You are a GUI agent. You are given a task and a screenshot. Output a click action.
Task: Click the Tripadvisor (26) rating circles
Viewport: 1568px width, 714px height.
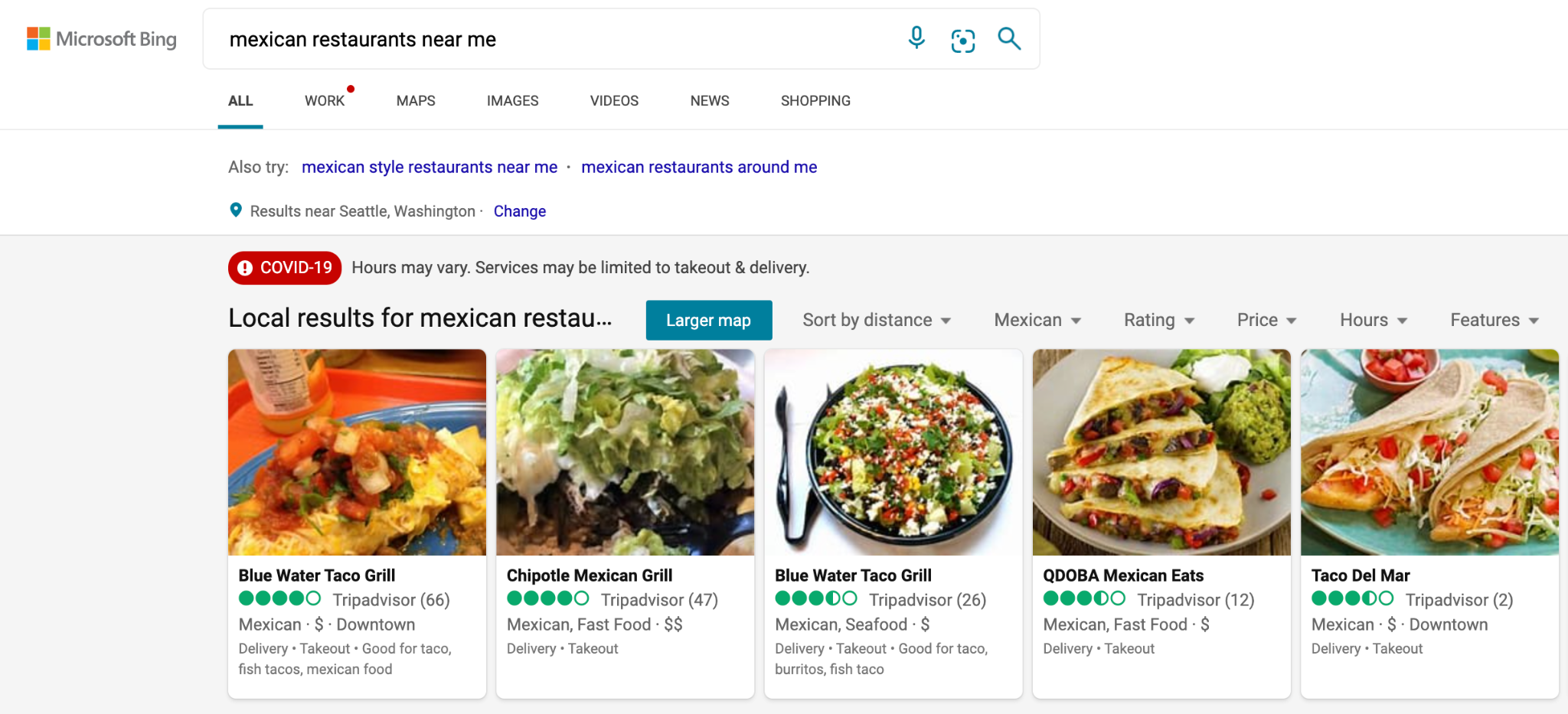[x=816, y=598]
